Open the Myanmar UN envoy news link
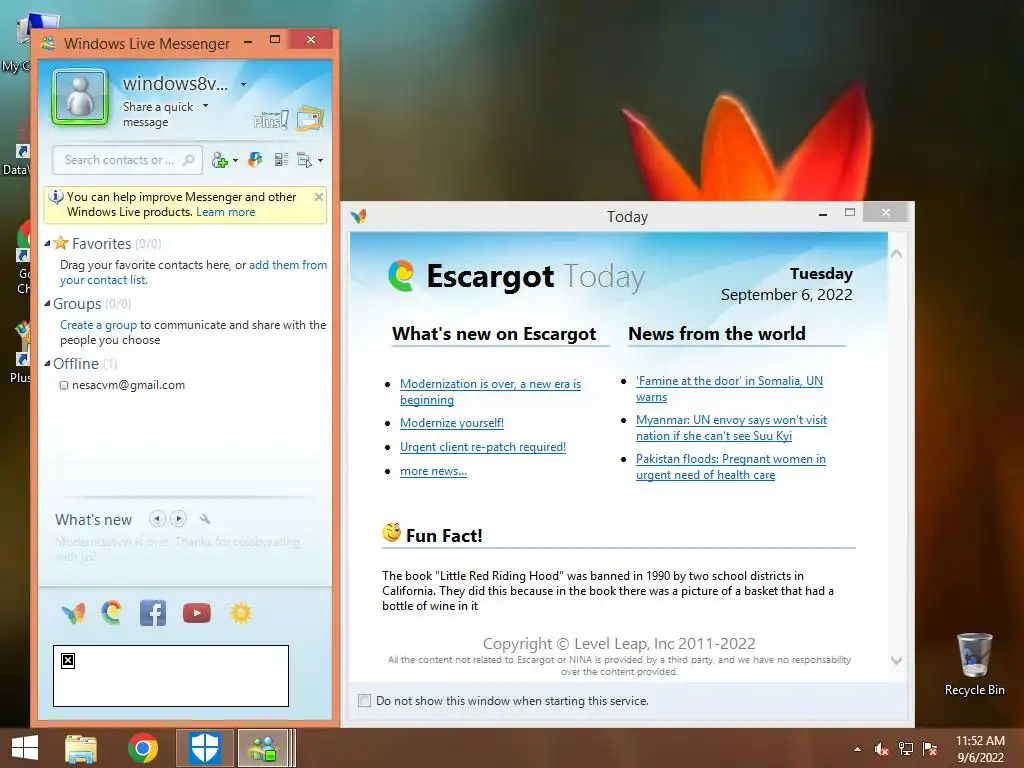Viewport: 1024px width, 768px height. coord(731,428)
